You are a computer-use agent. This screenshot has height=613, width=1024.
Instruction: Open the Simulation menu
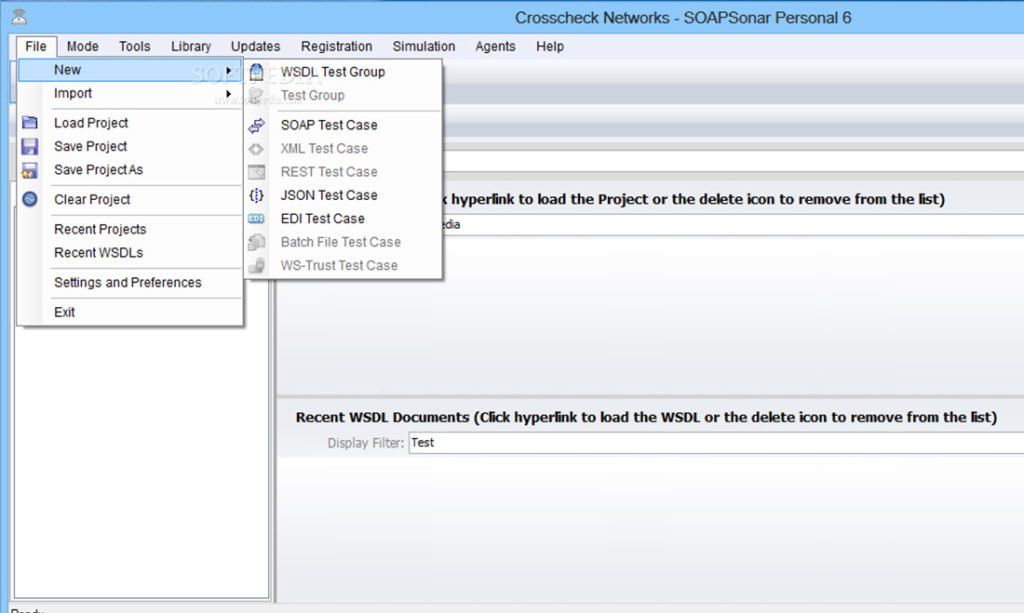[x=424, y=46]
